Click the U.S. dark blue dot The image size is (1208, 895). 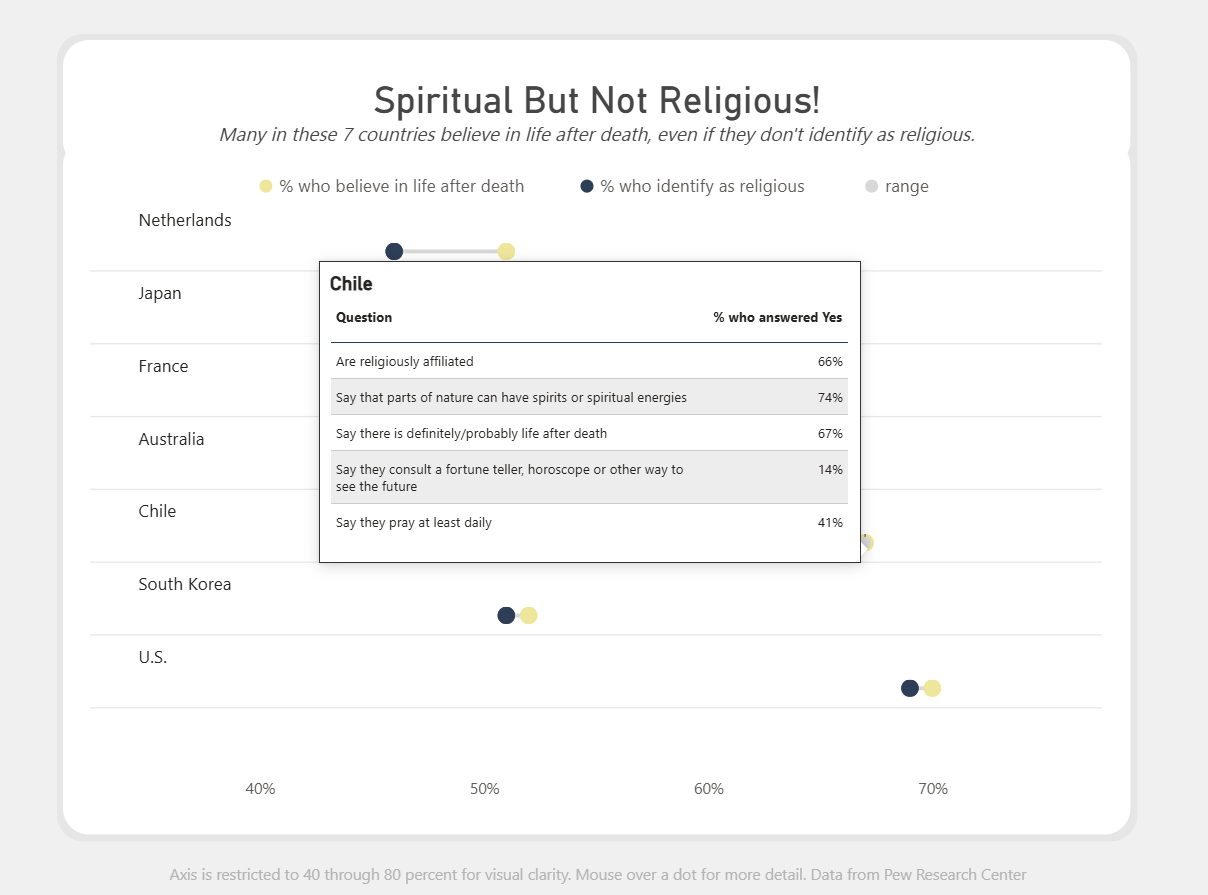pos(910,688)
